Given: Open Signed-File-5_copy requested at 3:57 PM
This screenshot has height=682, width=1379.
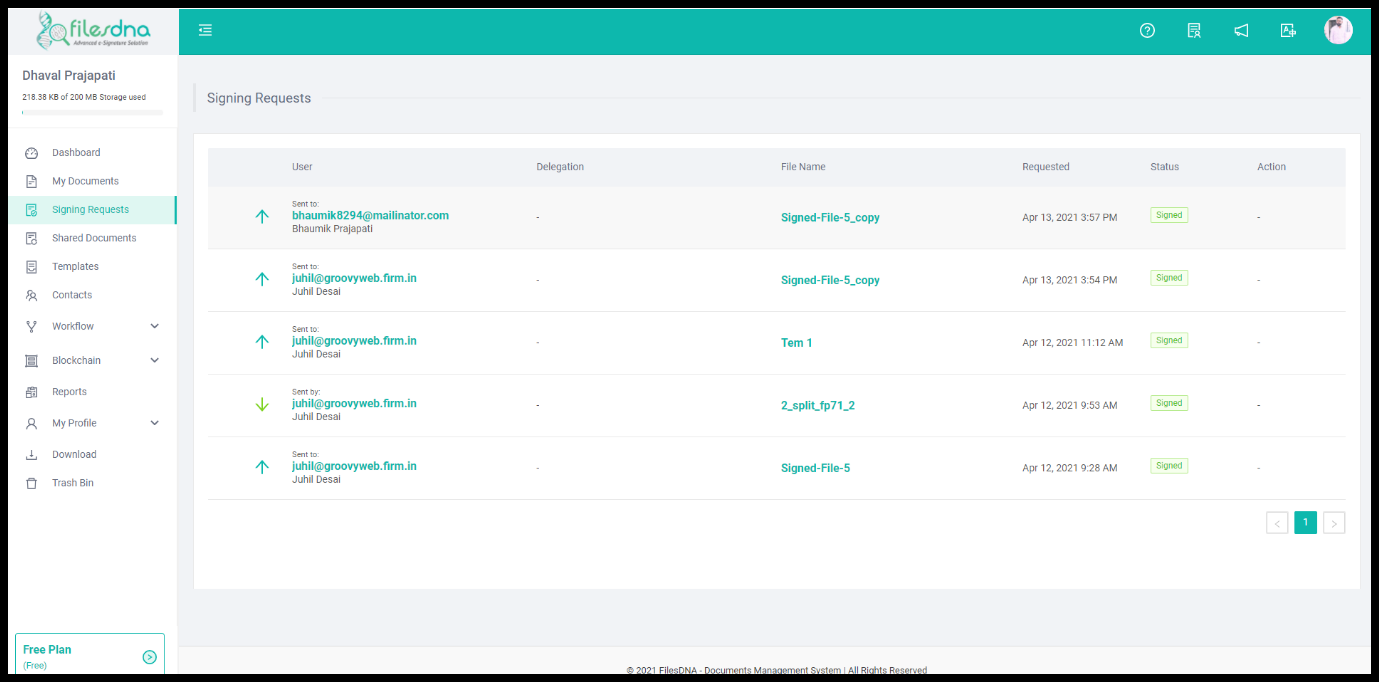Looking at the screenshot, I should tap(830, 217).
